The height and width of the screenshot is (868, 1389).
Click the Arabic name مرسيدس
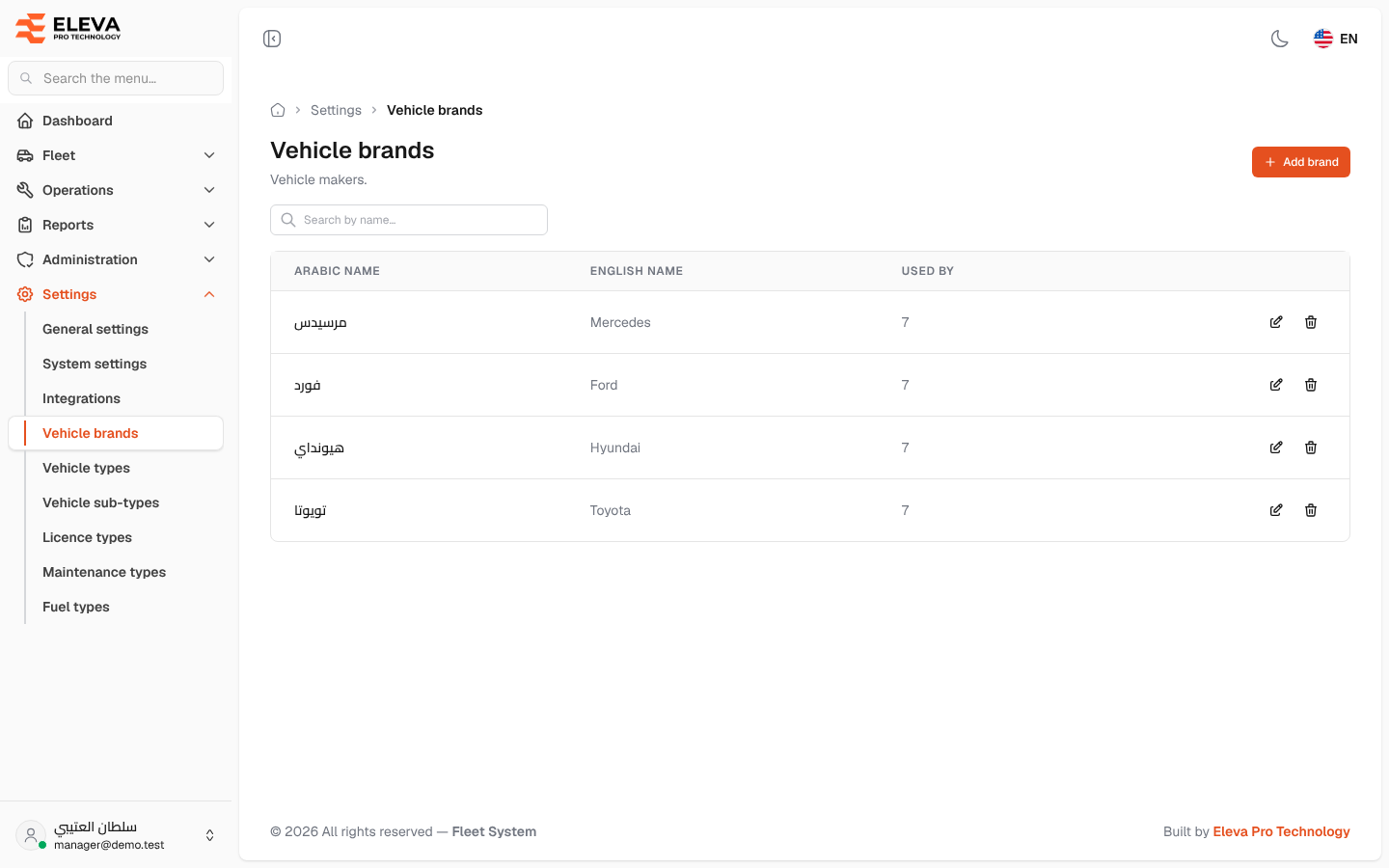coord(320,322)
